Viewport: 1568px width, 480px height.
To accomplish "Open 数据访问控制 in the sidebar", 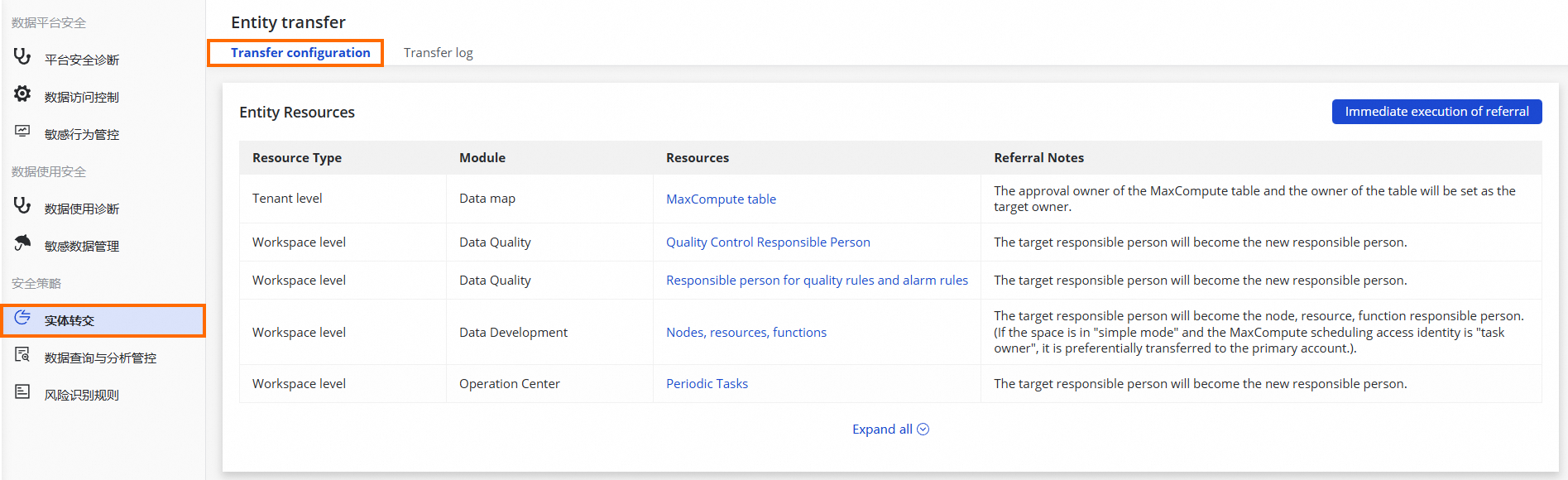I will (81, 98).
